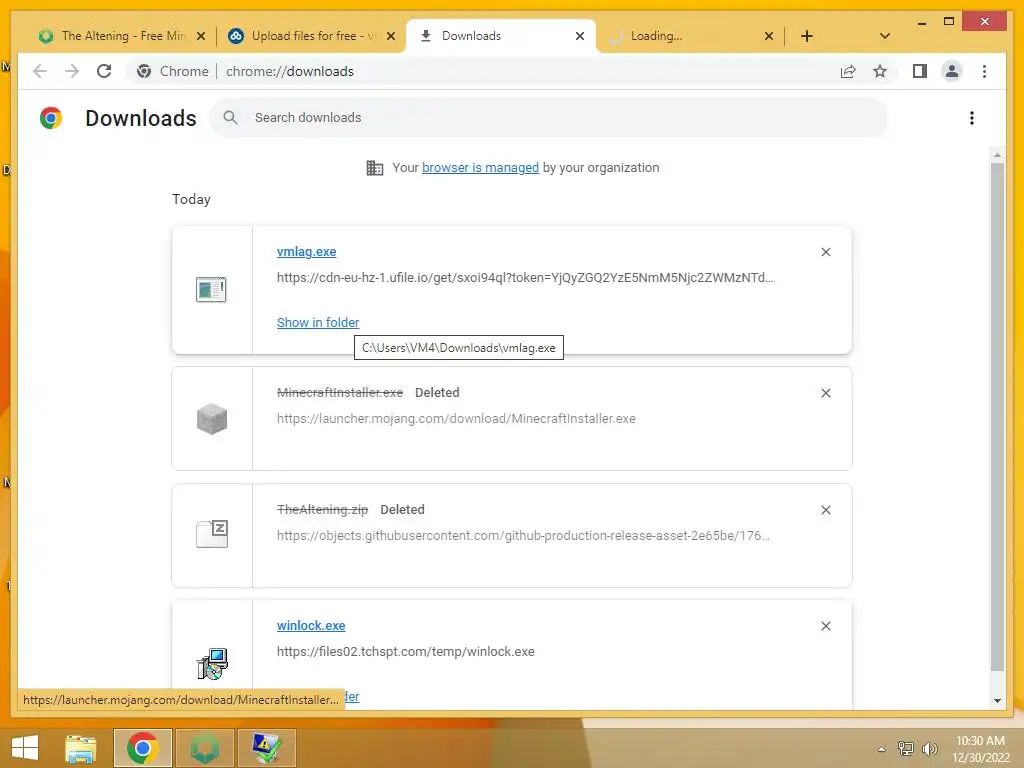Image resolution: width=1024 pixels, height=768 pixels.
Task: Click the scrollbar up arrow
Action: (x=997, y=155)
